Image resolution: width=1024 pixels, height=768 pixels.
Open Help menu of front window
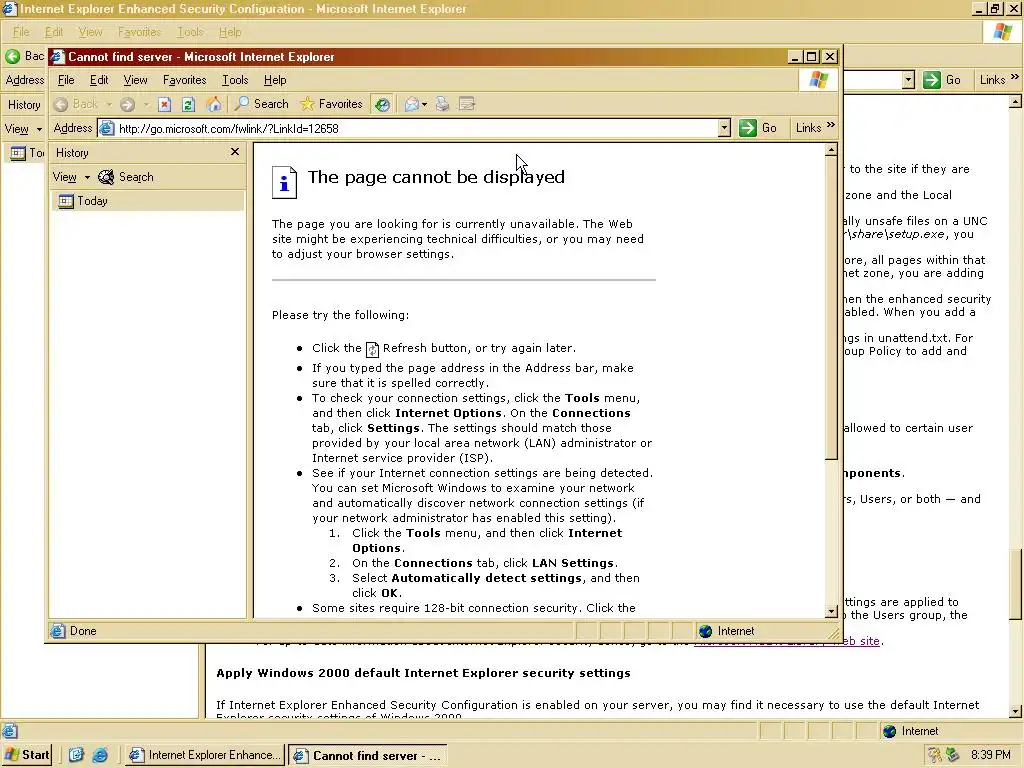click(275, 80)
